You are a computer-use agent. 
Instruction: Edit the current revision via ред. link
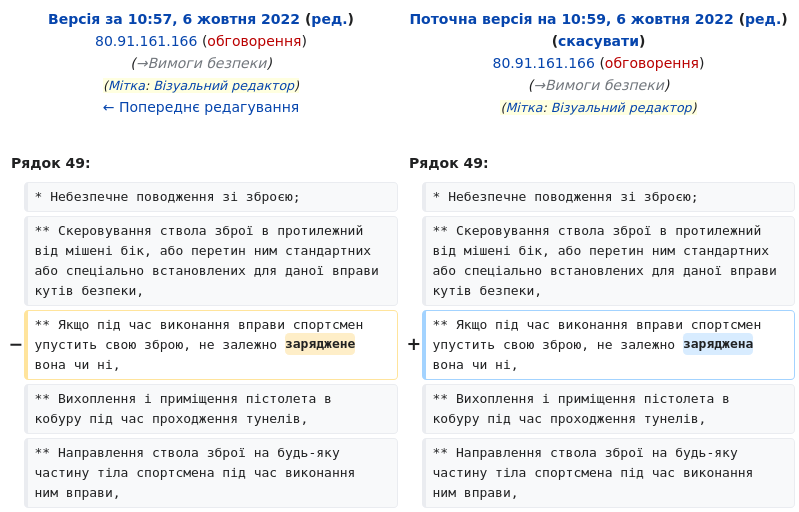(763, 19)
